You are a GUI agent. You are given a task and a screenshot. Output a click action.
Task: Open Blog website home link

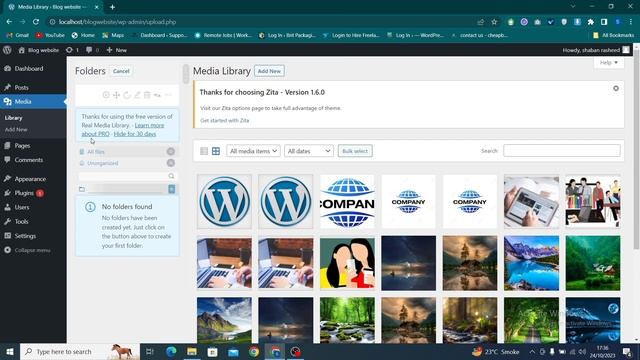[x=39, y=50]
